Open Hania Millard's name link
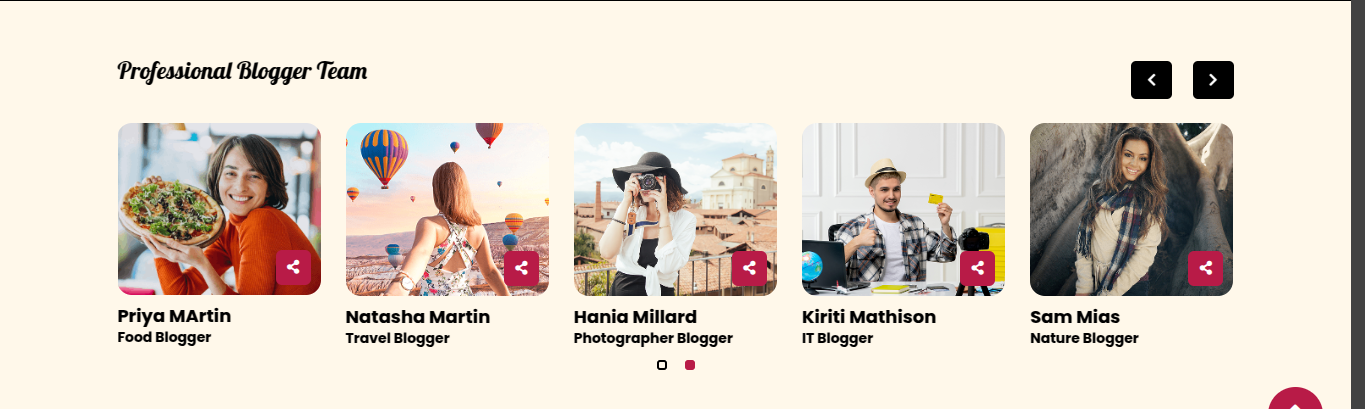This screenshot has width=1365, height=409. [635, 317]
